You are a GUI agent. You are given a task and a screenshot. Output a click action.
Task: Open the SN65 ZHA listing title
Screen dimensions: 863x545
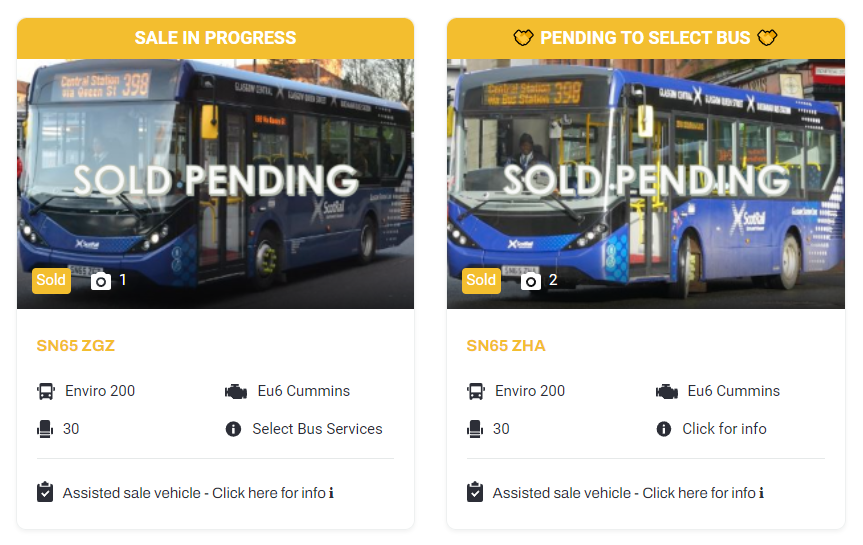click(506, 346)
